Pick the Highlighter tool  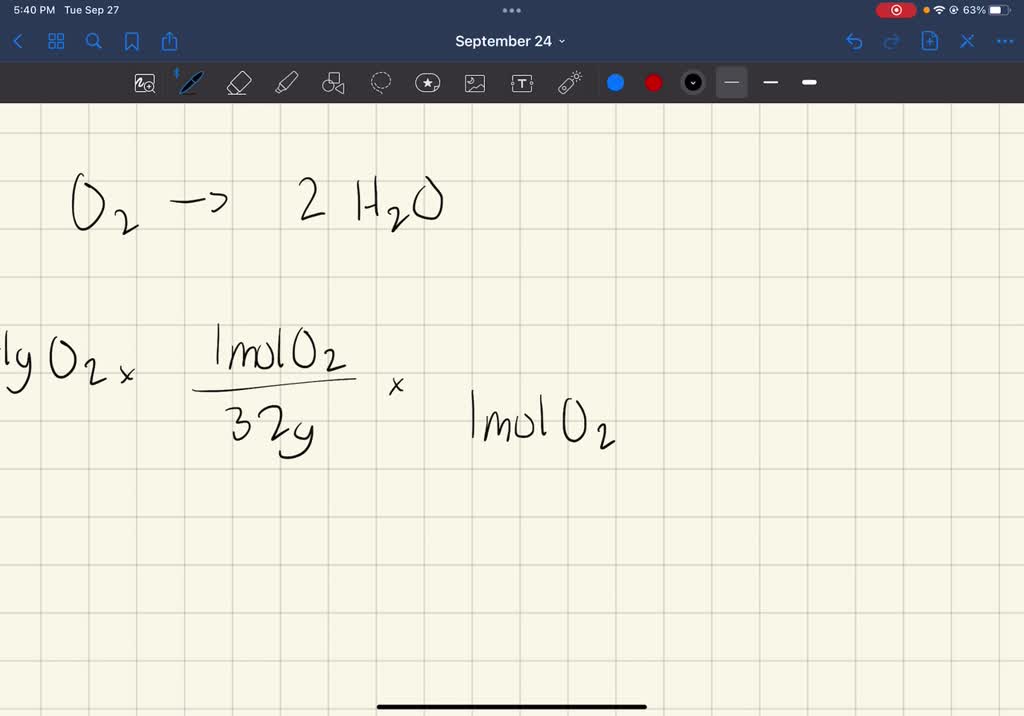click(x=286, y=83)
